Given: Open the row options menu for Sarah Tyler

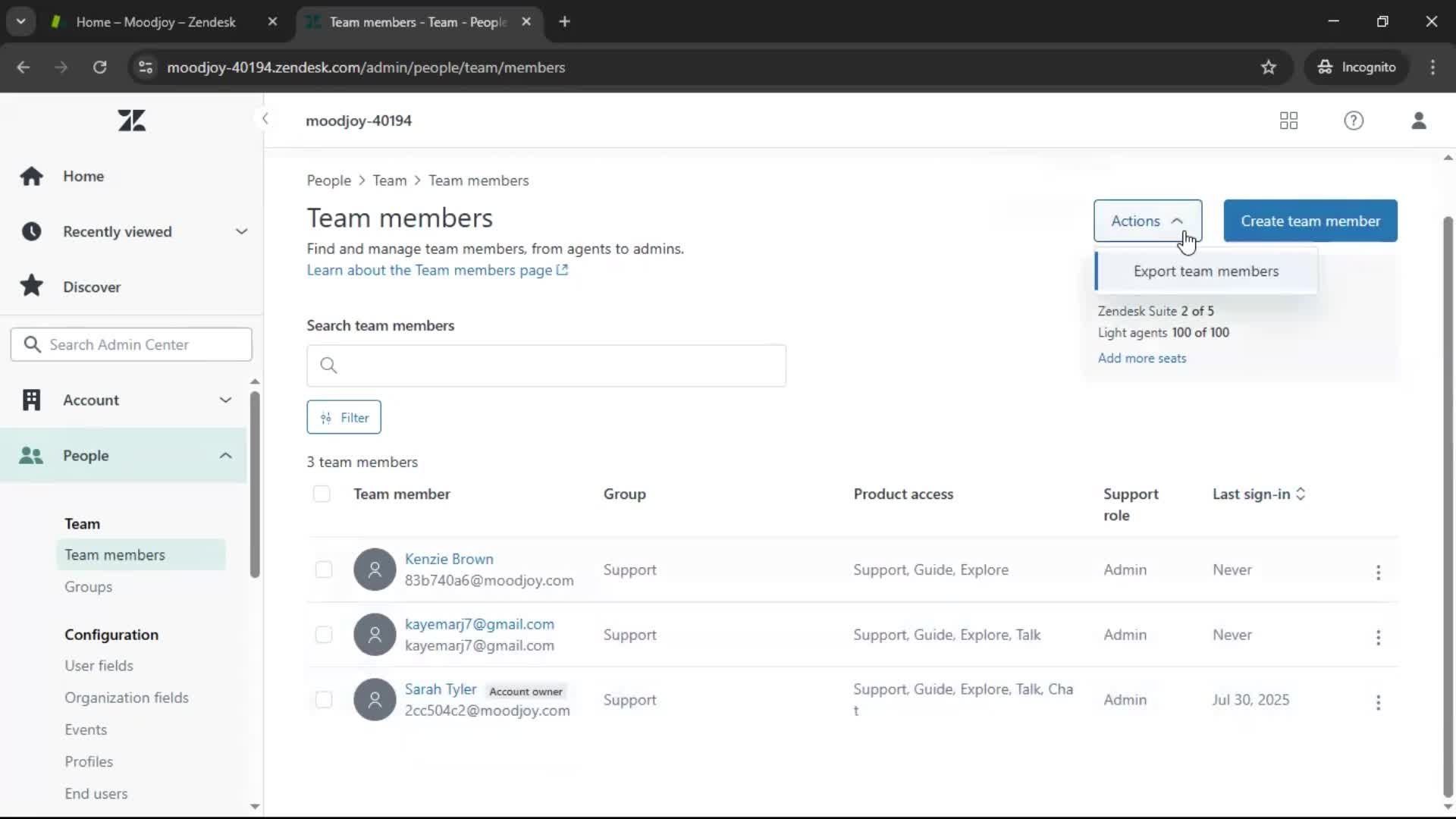Looking at the screenshot, I should tap(1378, 703).
